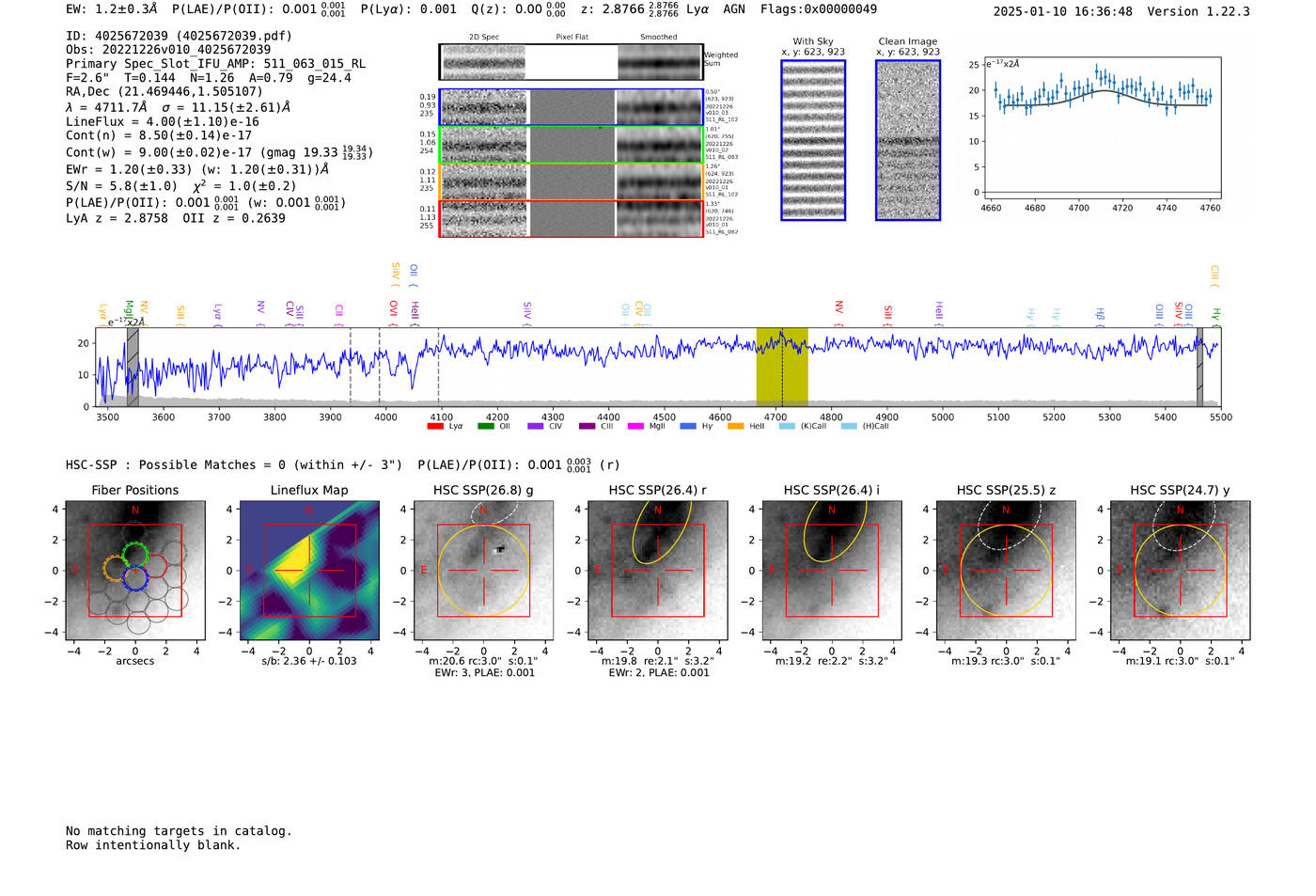Click the EWr: 2, PLAE: 0.001 caption

659,673
